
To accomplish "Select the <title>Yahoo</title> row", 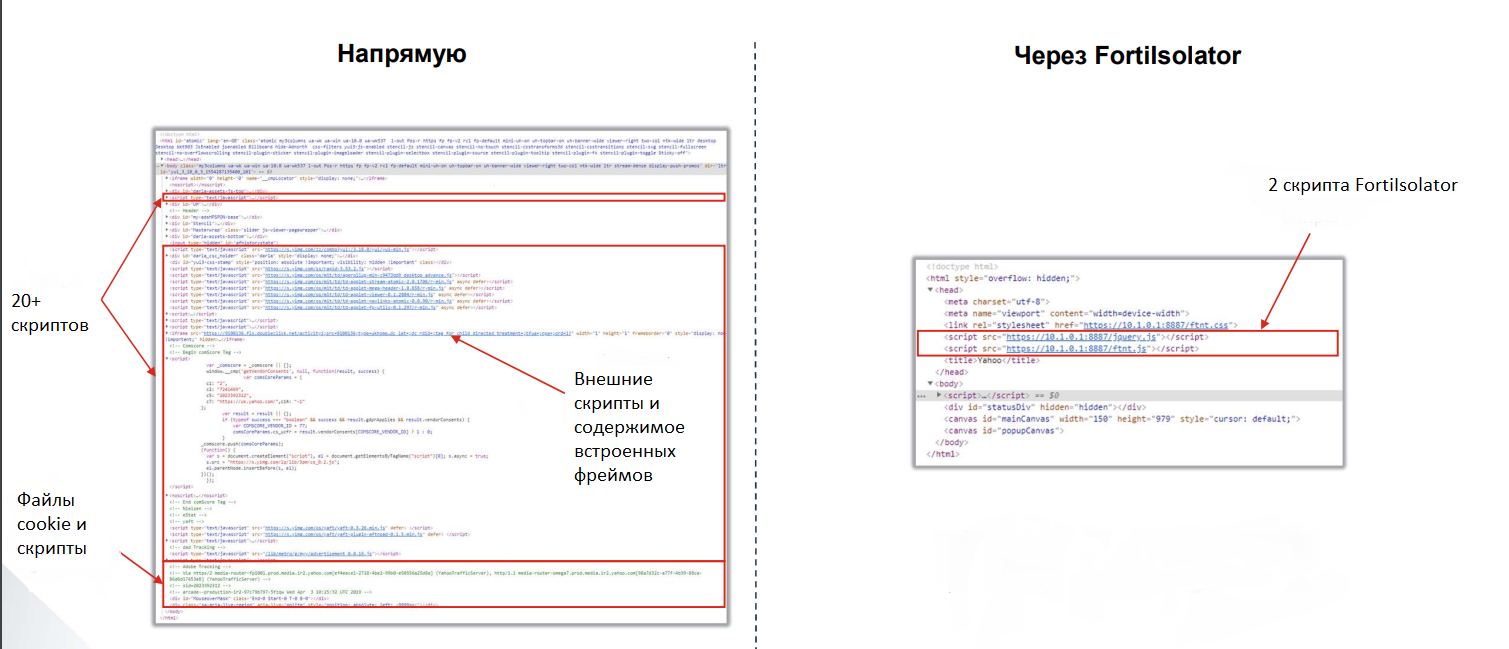I will pyautogui.click(x=993, y=360).
